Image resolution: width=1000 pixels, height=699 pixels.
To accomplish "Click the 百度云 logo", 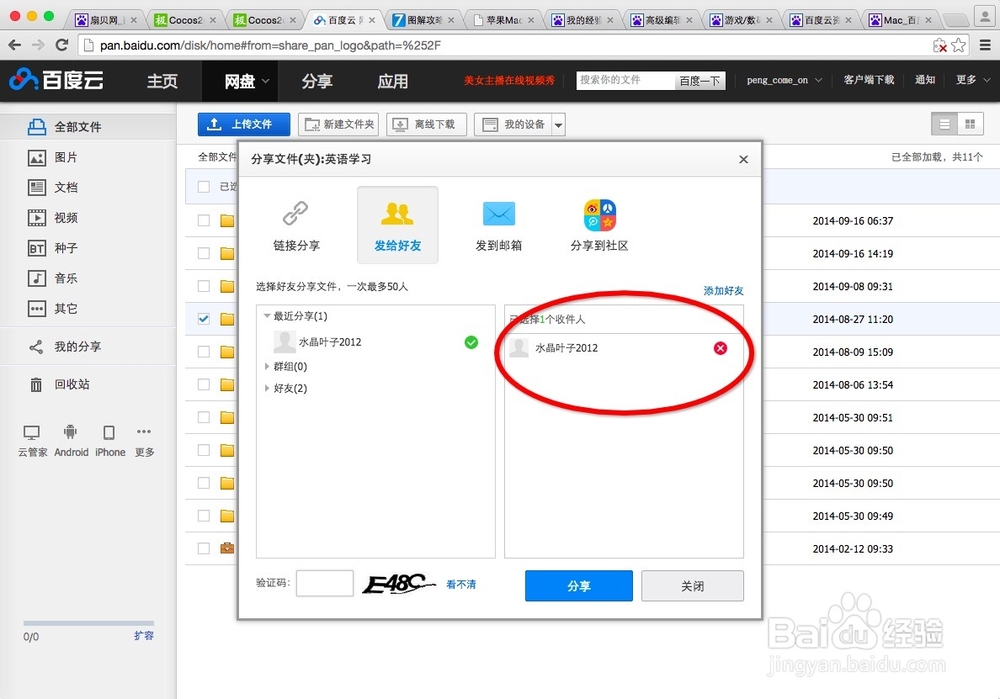I will 56,80.
